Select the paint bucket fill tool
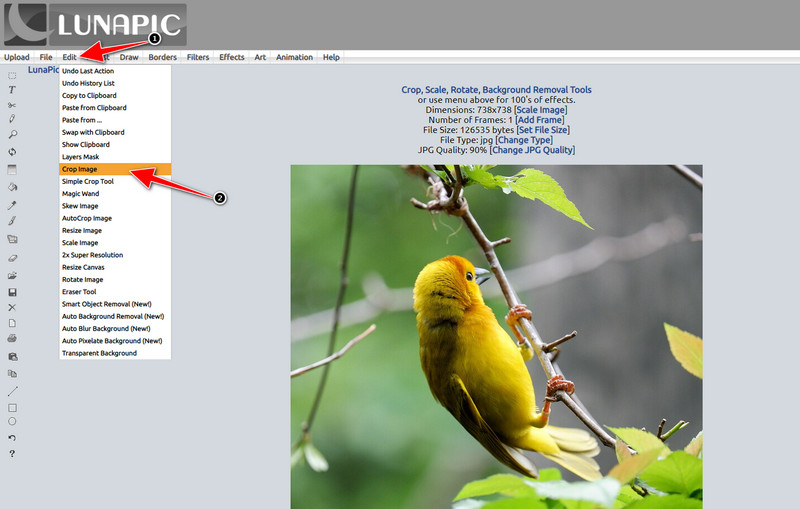Screen dimensions: 800x509 point(12,187)
